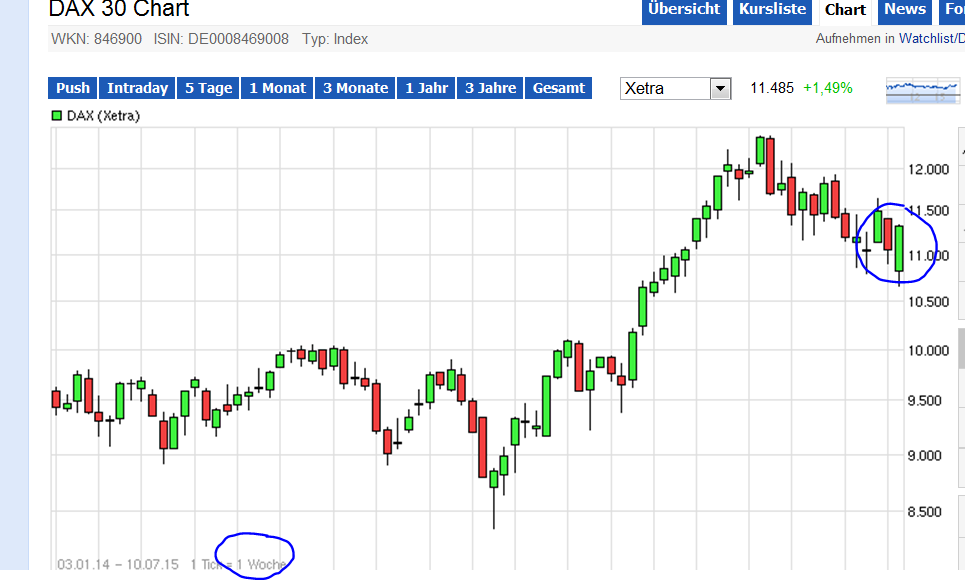Click the 10.500 axis label
The height and width of the screenshot is (580, 965).
coord(929,302)
